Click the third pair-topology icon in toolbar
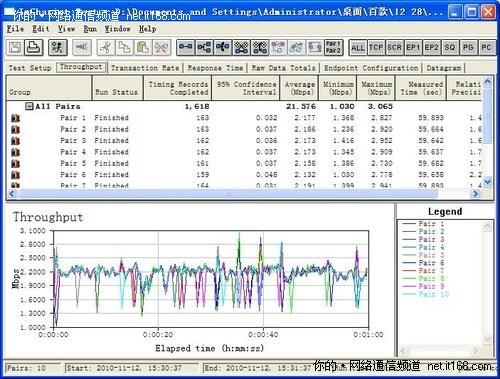 point(222,48)
